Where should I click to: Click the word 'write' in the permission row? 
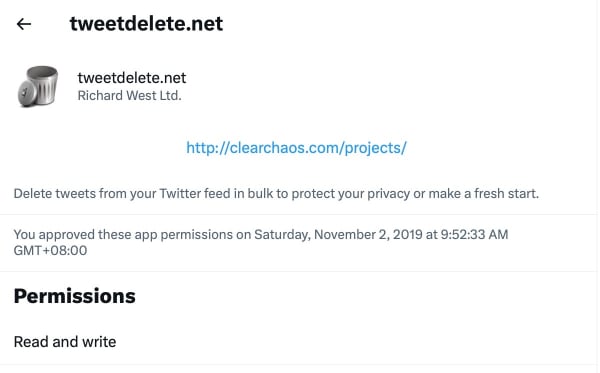(99, 342)
